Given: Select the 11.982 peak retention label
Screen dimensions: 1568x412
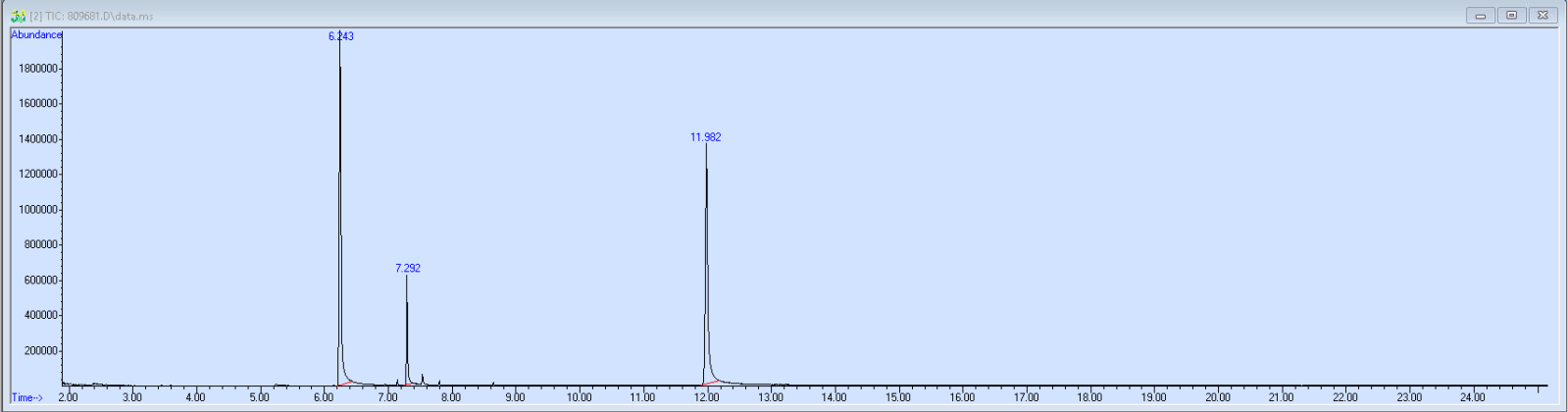Looking at the screenshot, I should pos(705,137).
